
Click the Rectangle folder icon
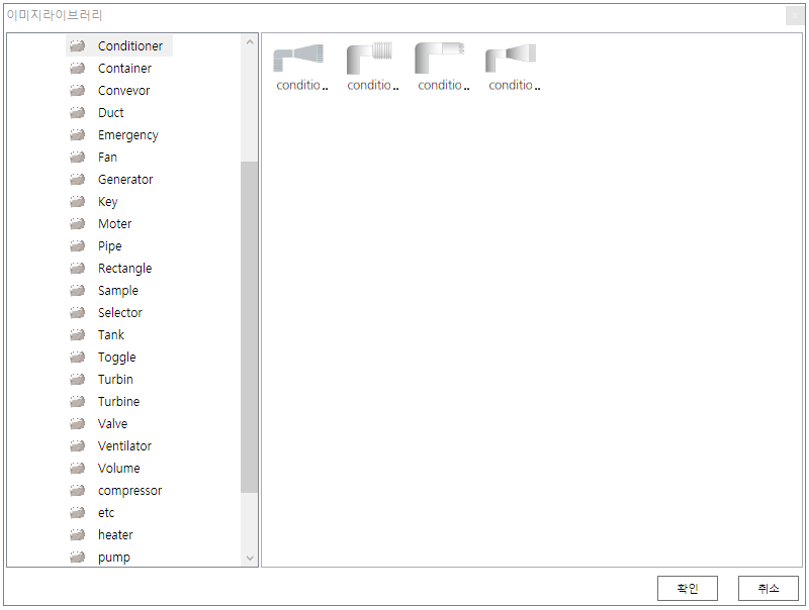point(77,268)
